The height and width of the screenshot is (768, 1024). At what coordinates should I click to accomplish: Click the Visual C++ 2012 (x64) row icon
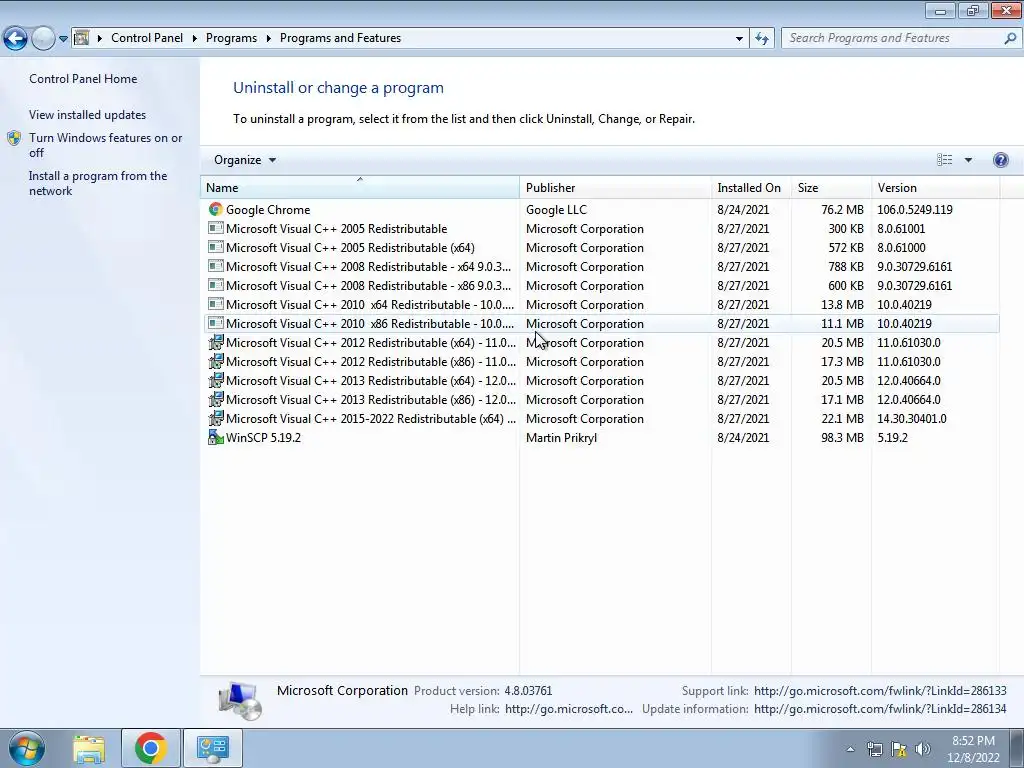pos(216,342)
